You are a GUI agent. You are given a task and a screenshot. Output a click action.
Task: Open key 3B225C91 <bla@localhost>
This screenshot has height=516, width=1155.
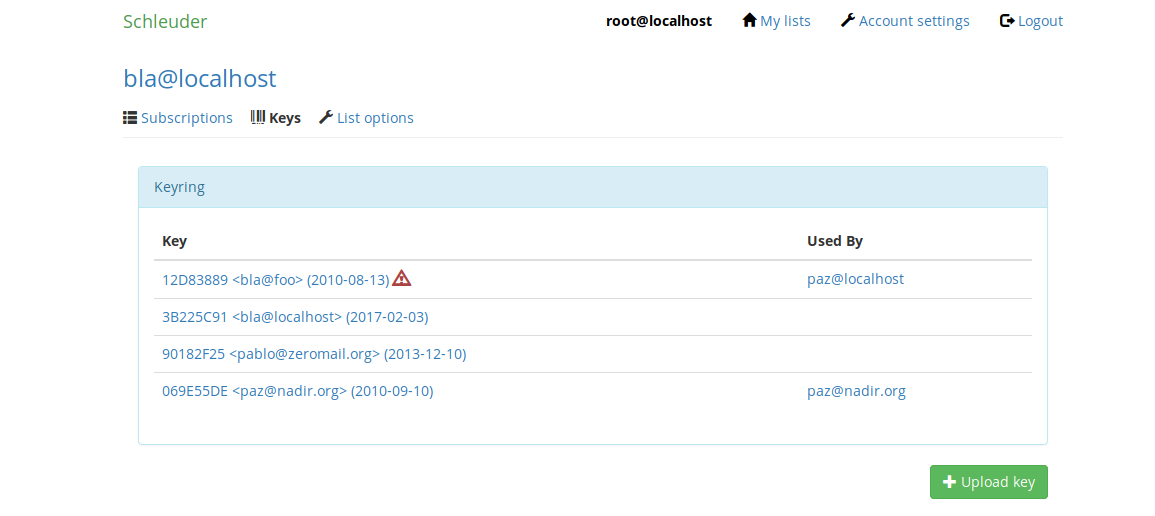pyautogui.click(x=295, y=317)
